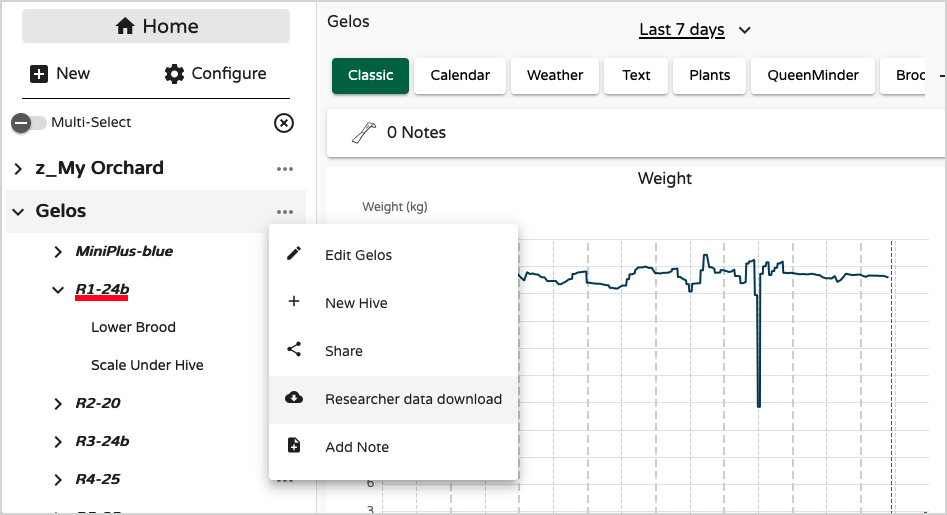Expand the z_My Orchard apiary

[x=19, y=169]
